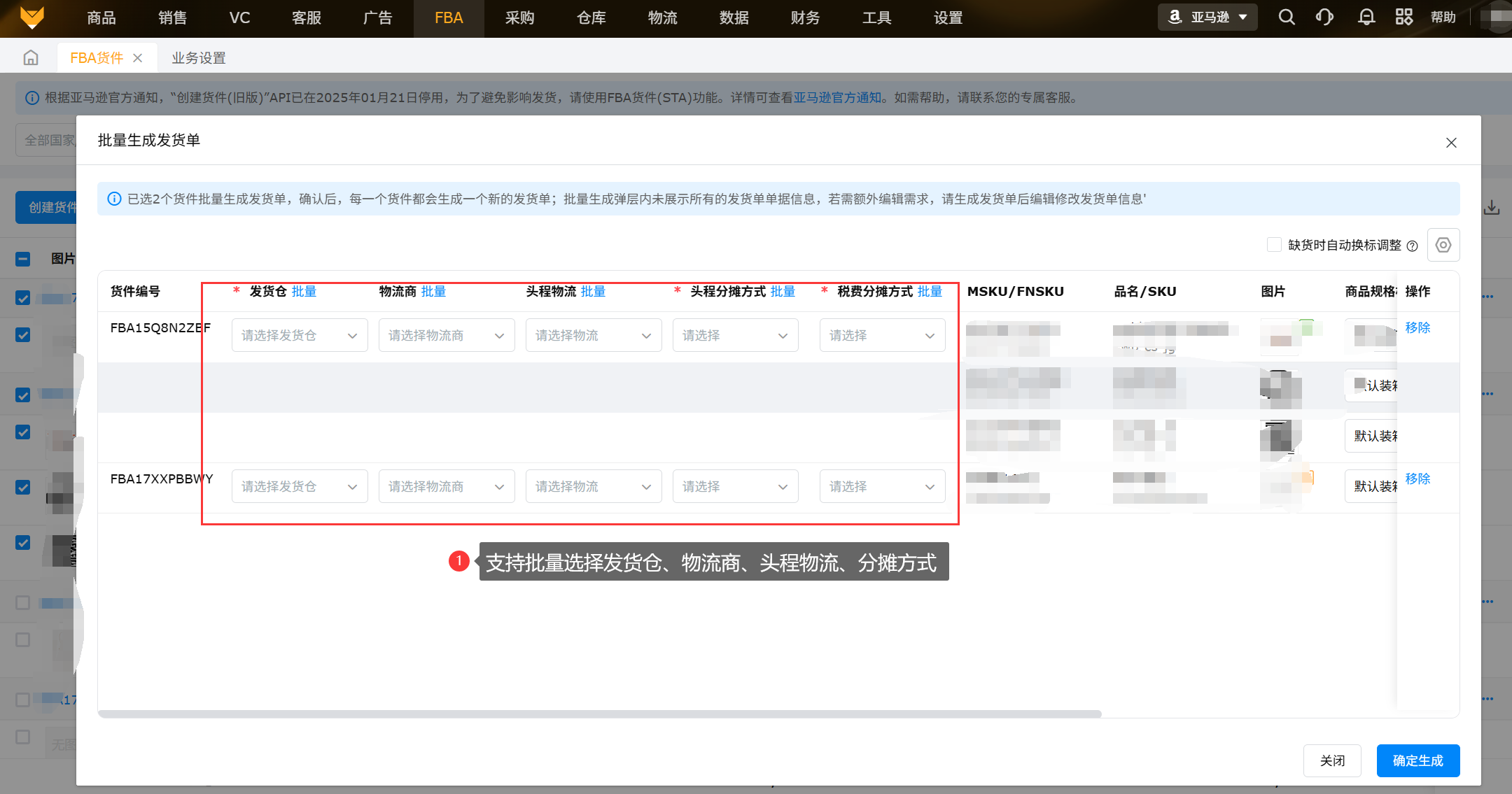Click 确定生成 button
The image size is (1512, 794).
tap(1417, 760)
